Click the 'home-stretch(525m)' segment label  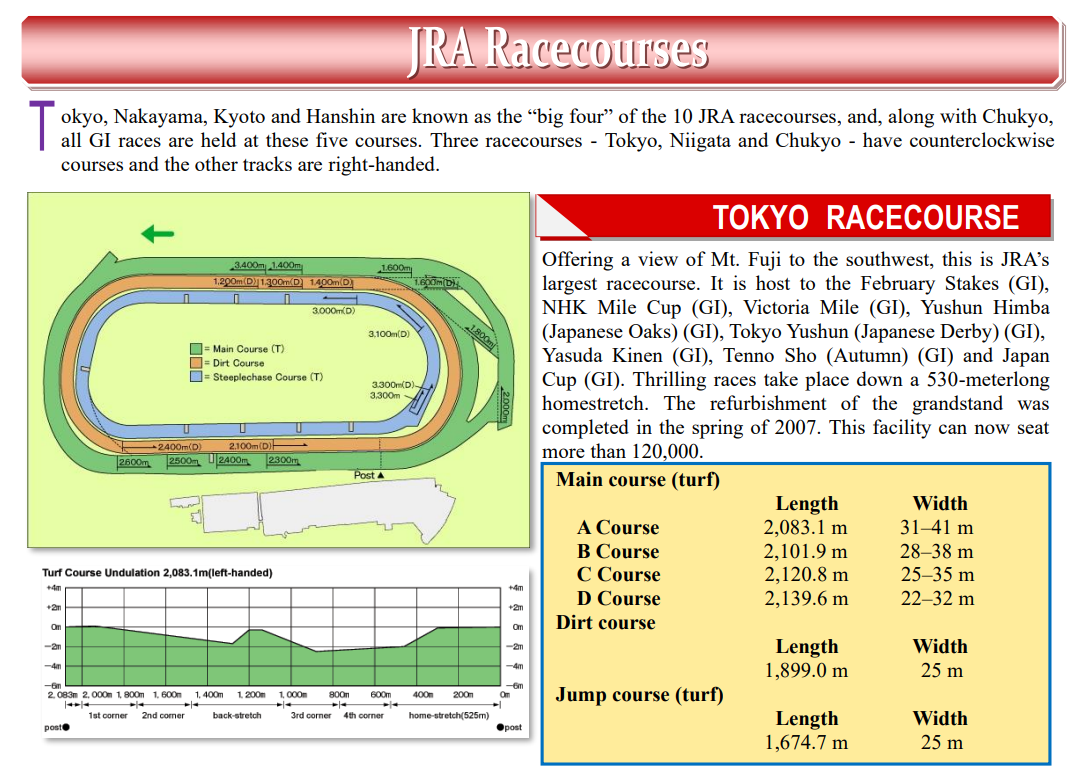coord(448,715)
